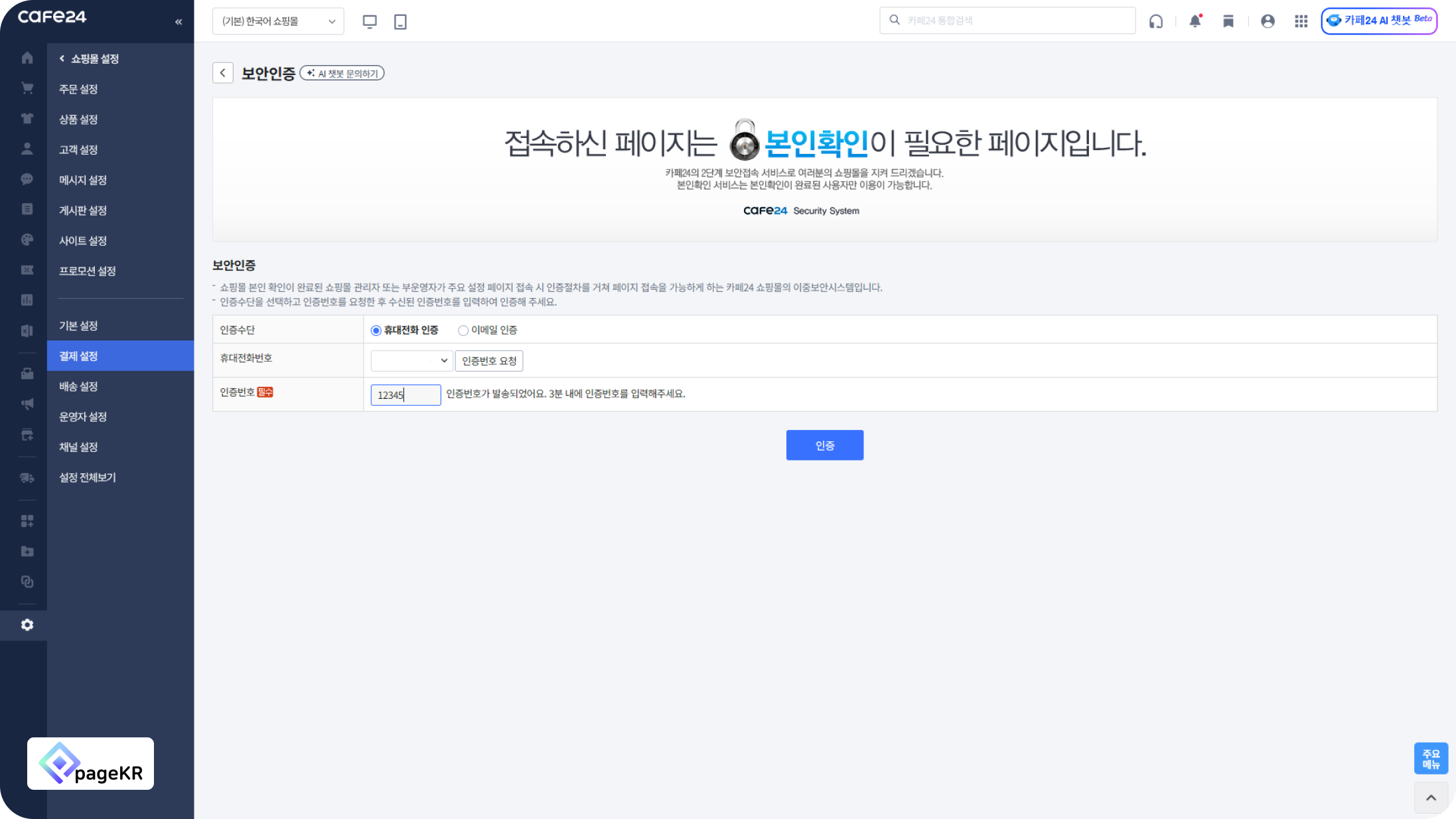Image resolution: width=1456 pixels, height=819 pixels.
Task: Switch to desktop preview monitor icon
Action: 370,21
